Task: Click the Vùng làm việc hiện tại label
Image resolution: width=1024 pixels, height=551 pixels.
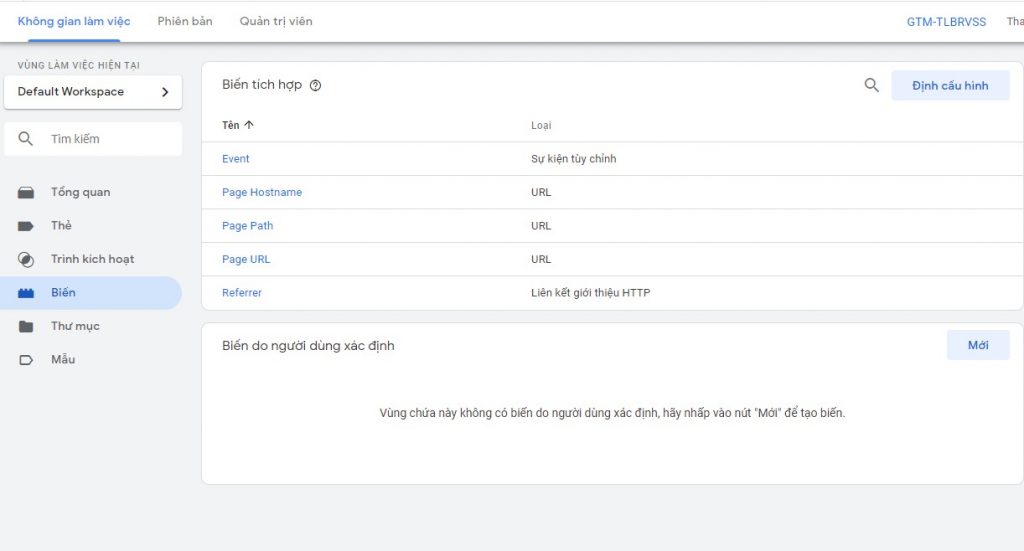Action: (x=78, y=65)
